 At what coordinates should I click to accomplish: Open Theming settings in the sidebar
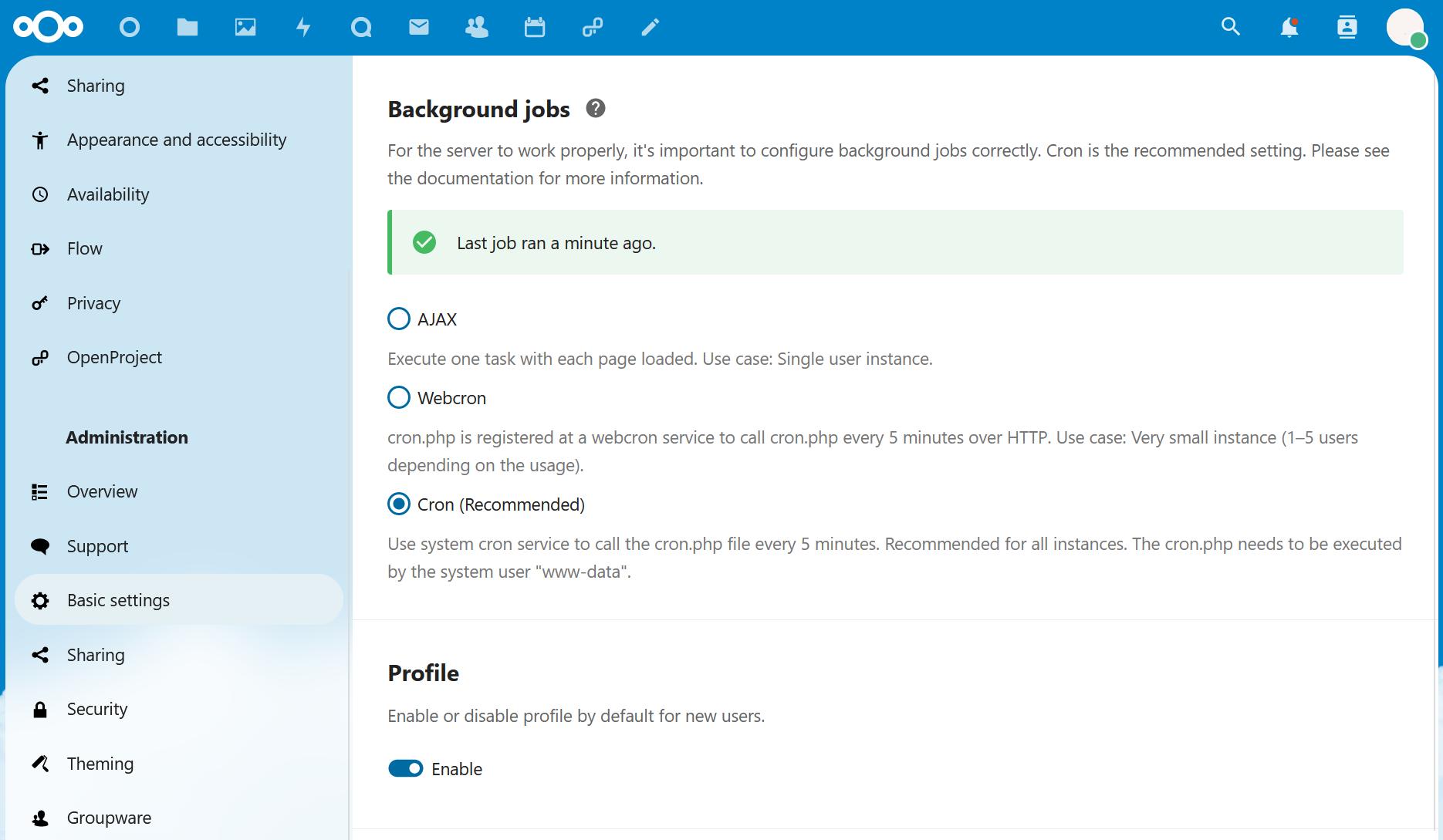(x=100, y=764)
